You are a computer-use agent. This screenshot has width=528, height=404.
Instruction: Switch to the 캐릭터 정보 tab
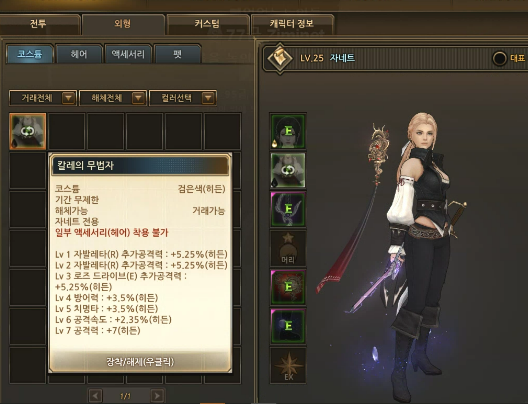click(292, 24)
